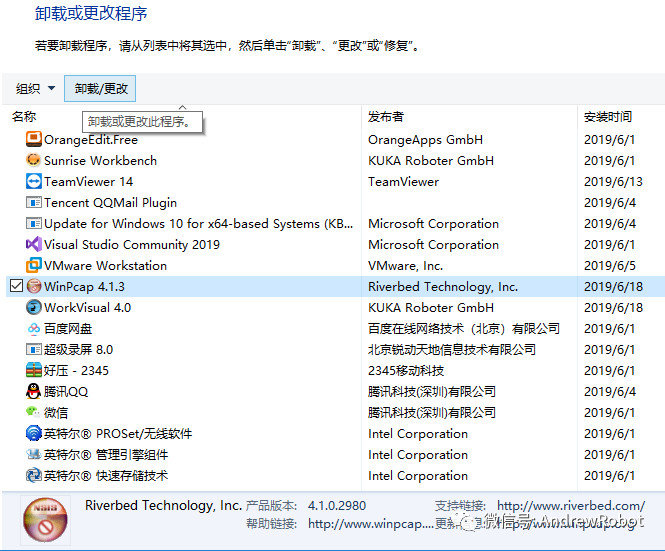Viewport: 665px width, 551px height.
Task: Click the WorkVisual 4.0 icon
Action: point(34,307)
